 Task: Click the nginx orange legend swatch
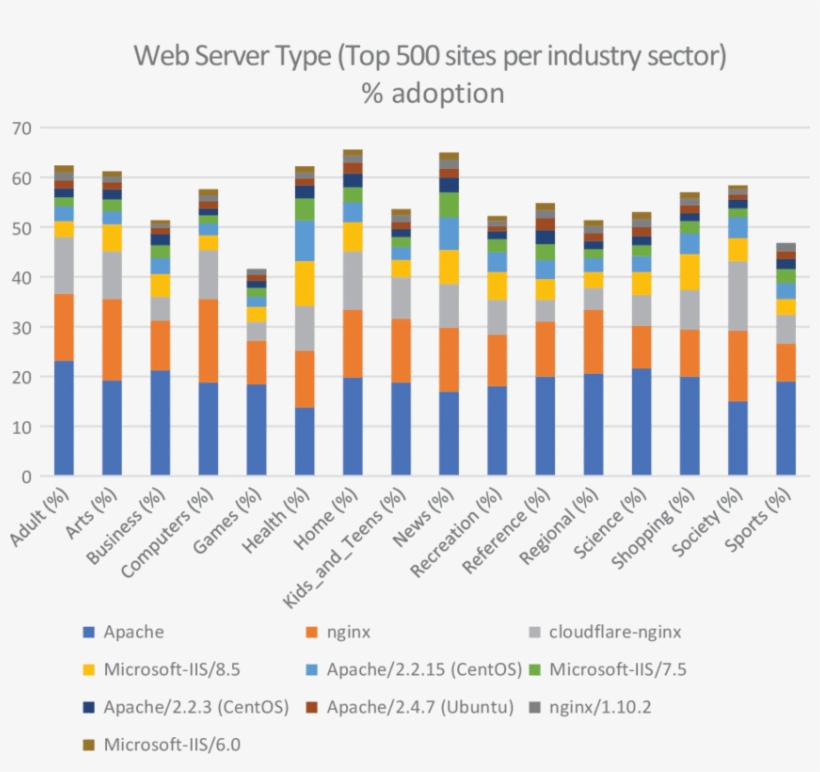(312, 632)
